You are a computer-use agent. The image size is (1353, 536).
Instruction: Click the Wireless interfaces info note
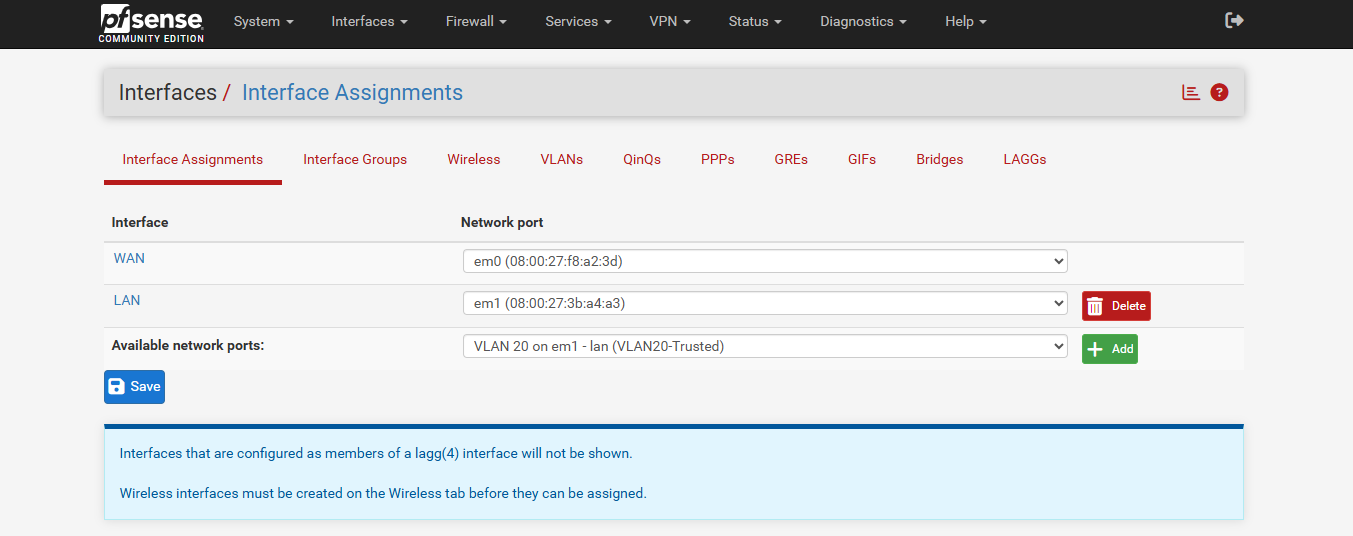[x=383, y=493]
